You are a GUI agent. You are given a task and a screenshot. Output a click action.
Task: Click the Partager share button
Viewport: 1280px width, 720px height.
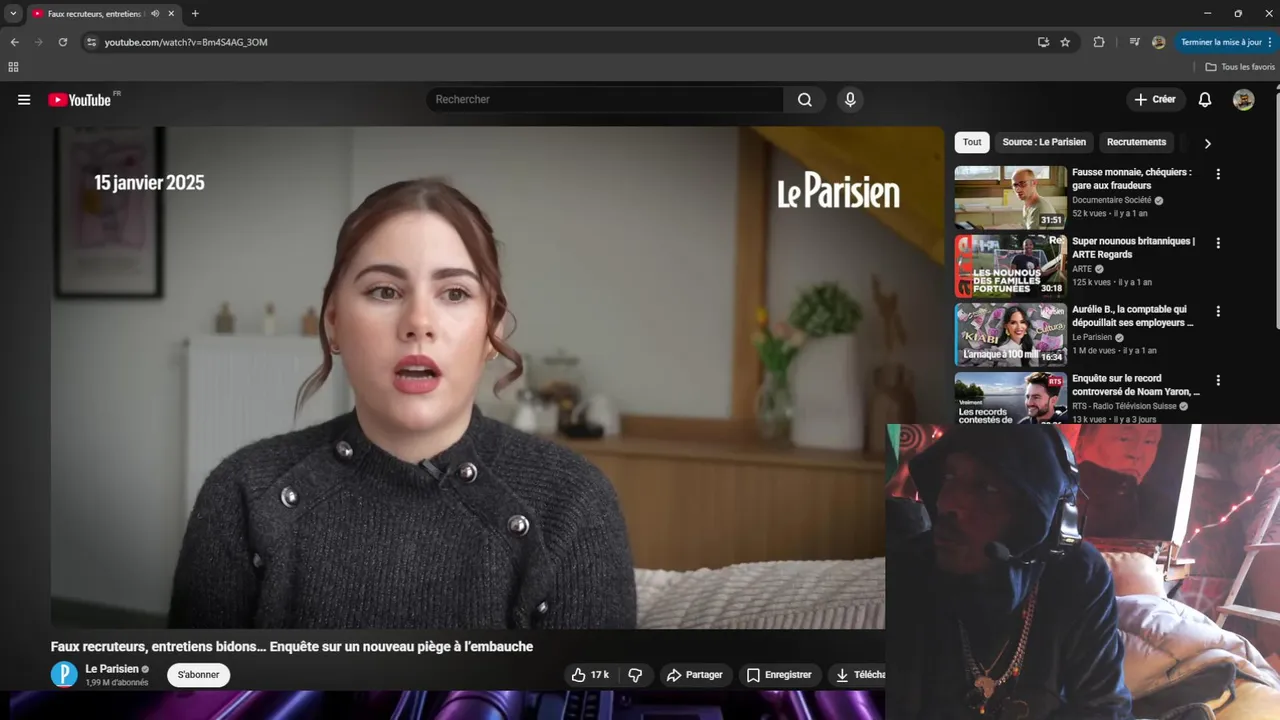pyautogui.click(x=695, y=675)
